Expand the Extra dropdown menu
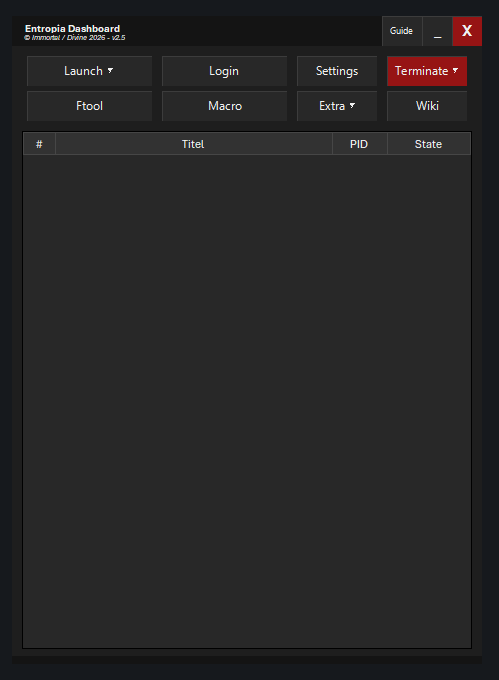The width and height of the screenshot is (499, 680). (x=337, y=106)
